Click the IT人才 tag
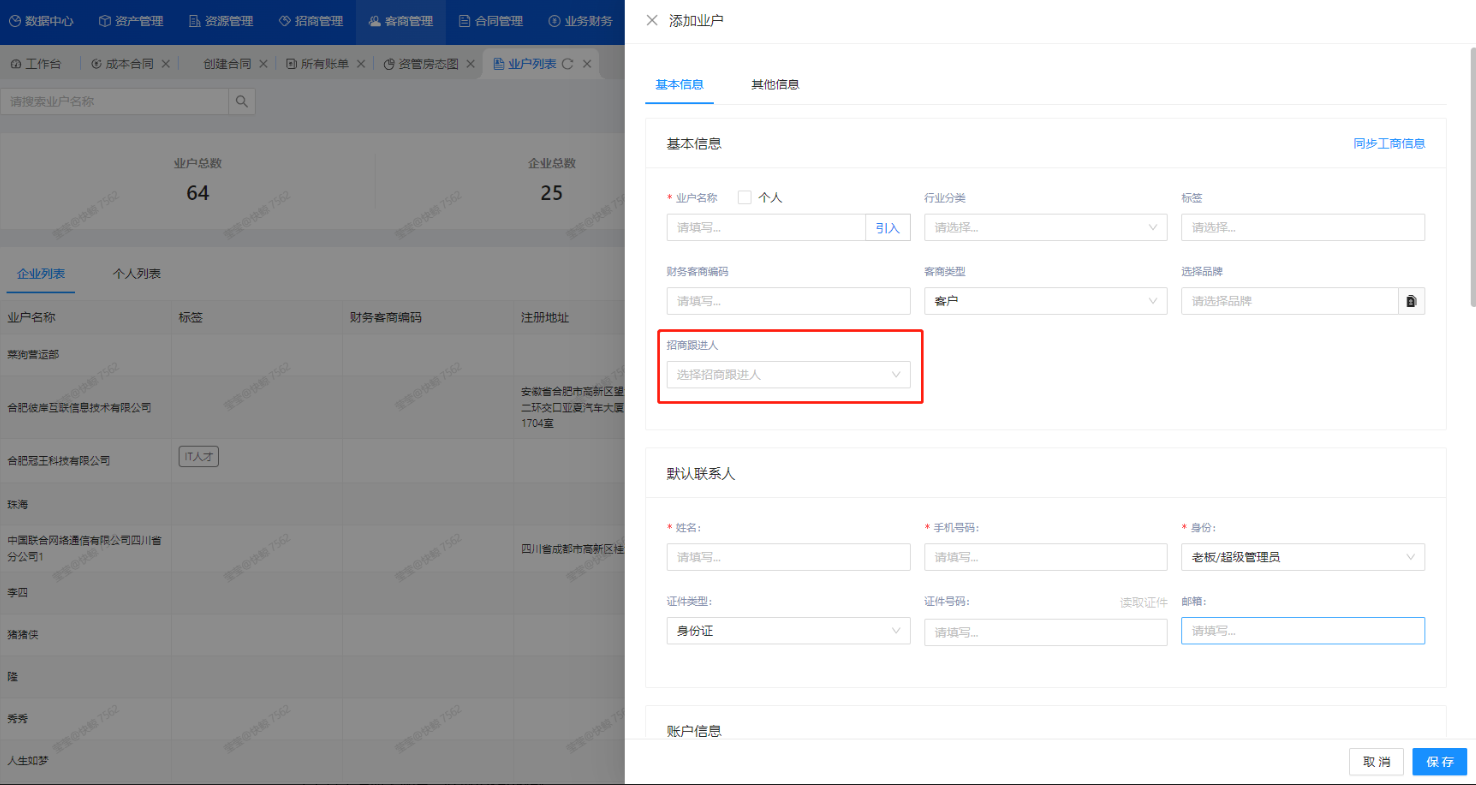Image resolution: width=1476 pixels, height=785 pixels. point(199,457)
